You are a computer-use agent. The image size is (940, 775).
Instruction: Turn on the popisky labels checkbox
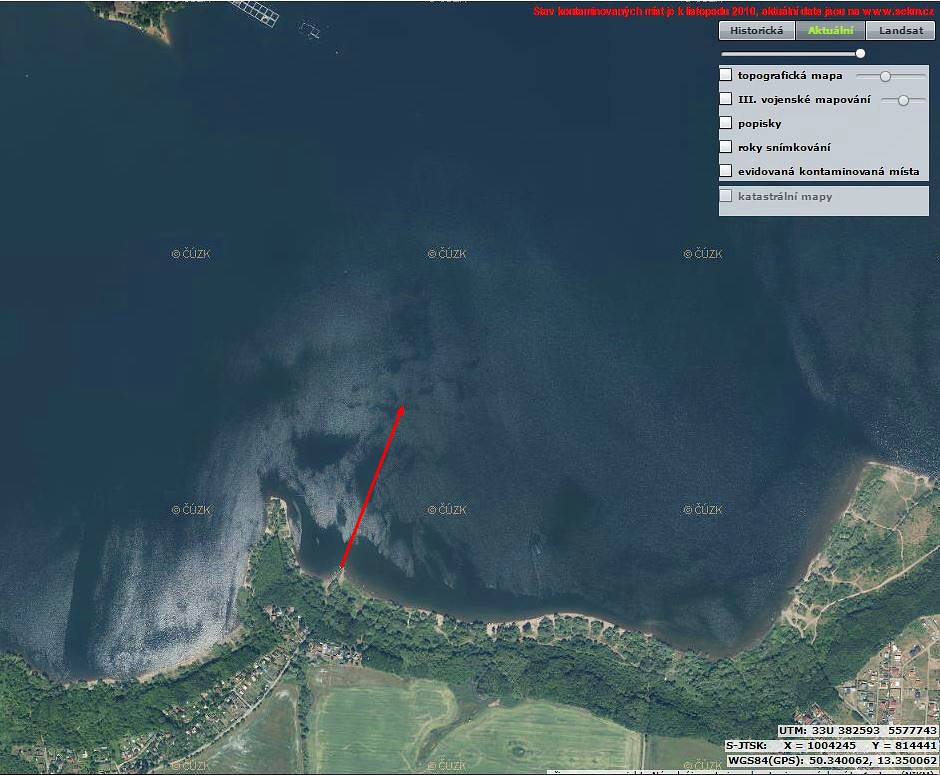(x=726, y=123)
